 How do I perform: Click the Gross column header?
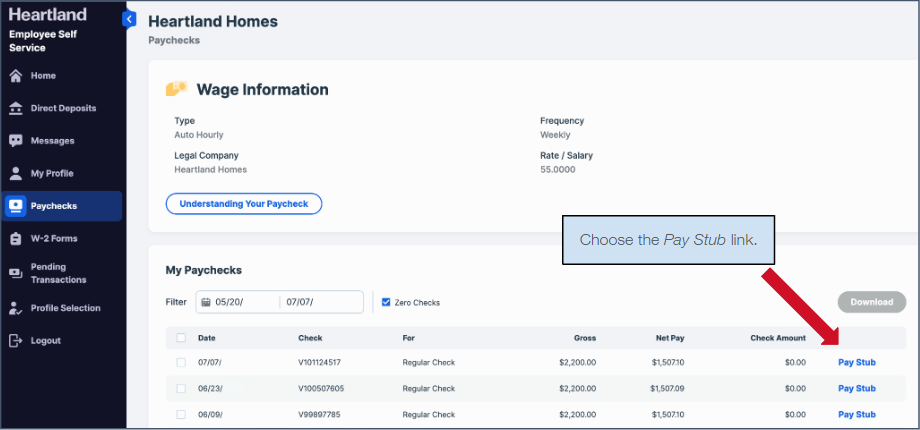(585, 338)
